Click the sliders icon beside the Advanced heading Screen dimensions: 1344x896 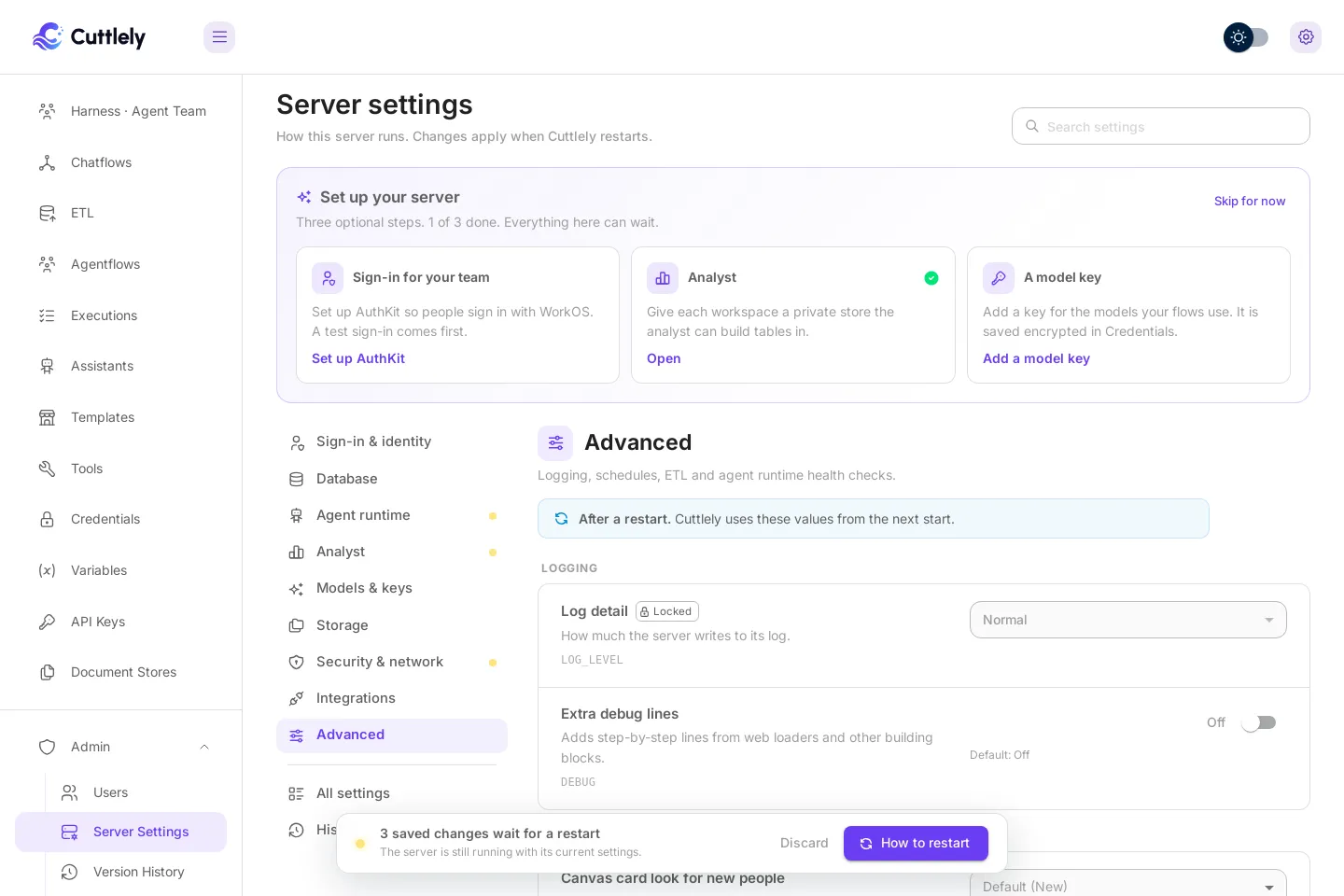click(555, 443)
